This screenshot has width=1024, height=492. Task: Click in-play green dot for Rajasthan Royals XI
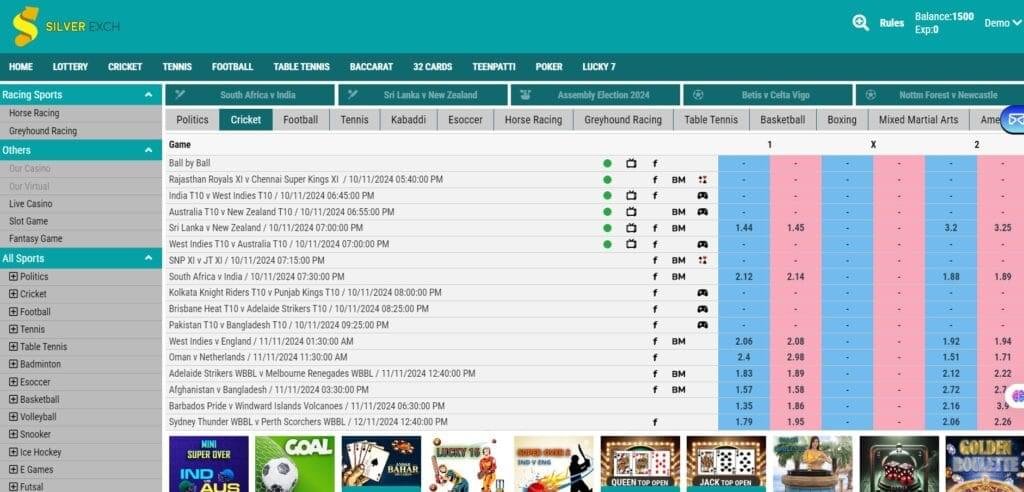pos(607,180)
